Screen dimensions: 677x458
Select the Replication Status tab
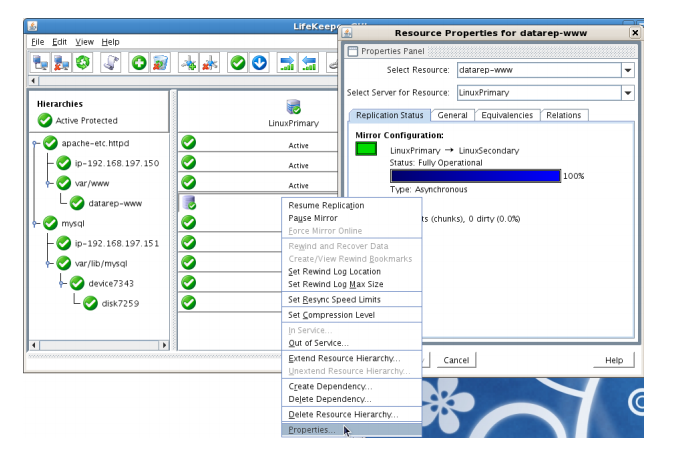pyautogui.click(x=389, y=115)
